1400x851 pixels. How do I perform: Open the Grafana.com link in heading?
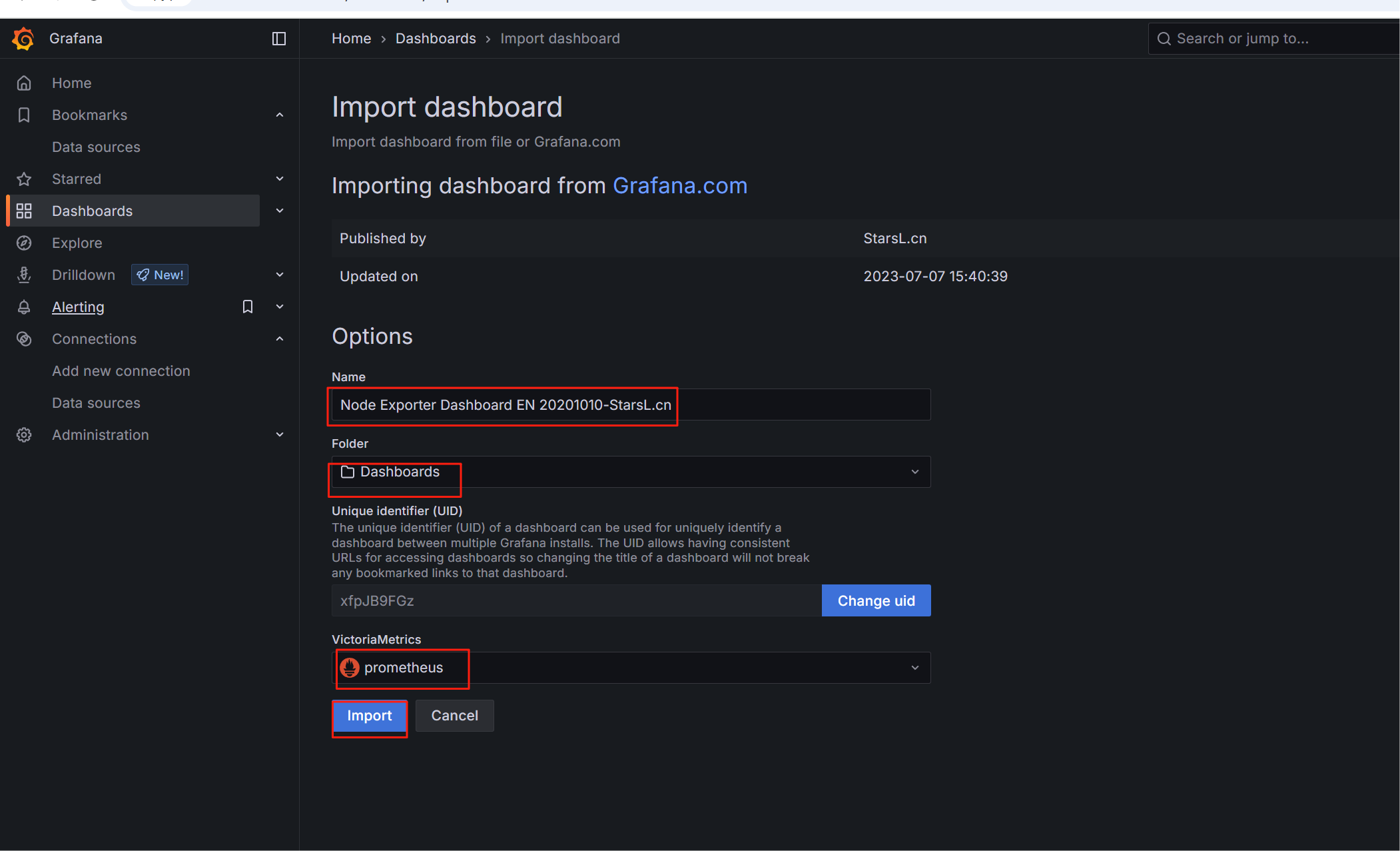679,186
